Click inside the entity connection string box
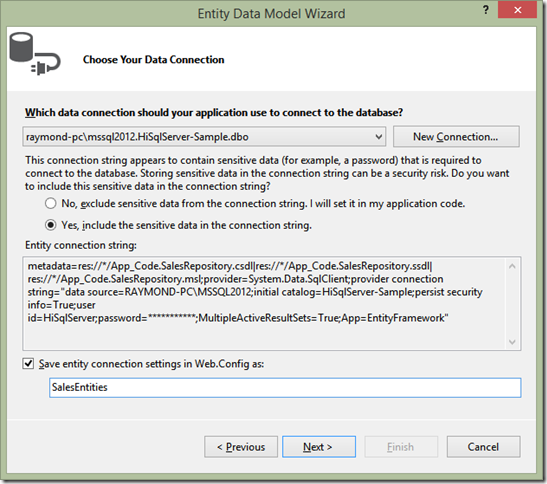This screenshot has width=547, height=484. coord(265,303)
